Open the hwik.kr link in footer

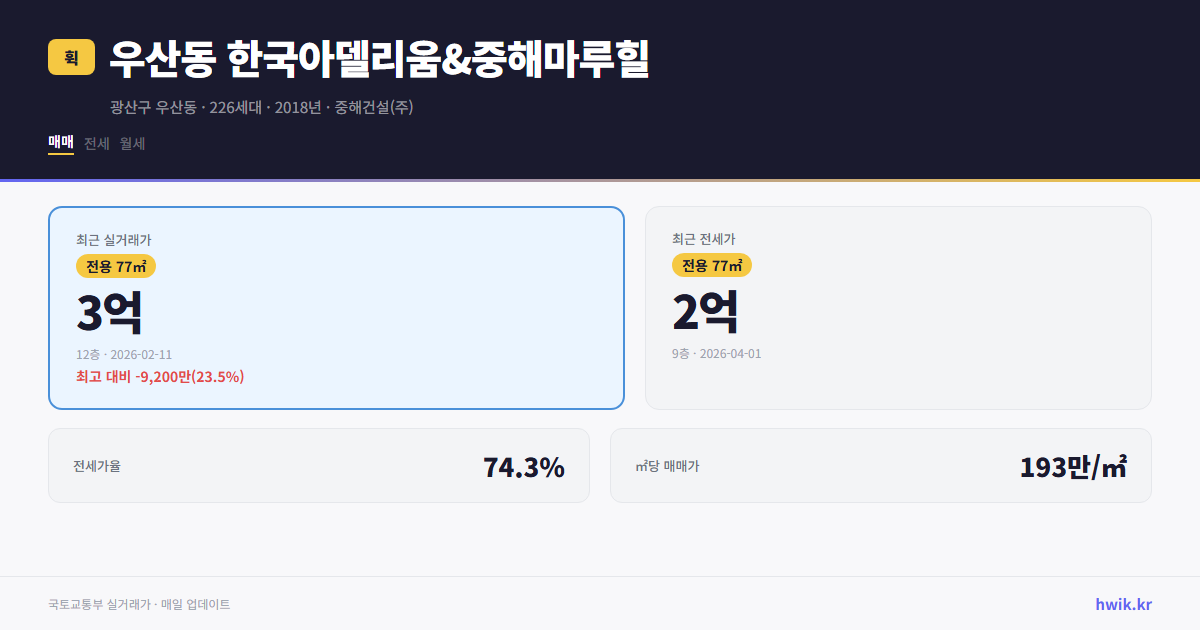point(1123,603)
